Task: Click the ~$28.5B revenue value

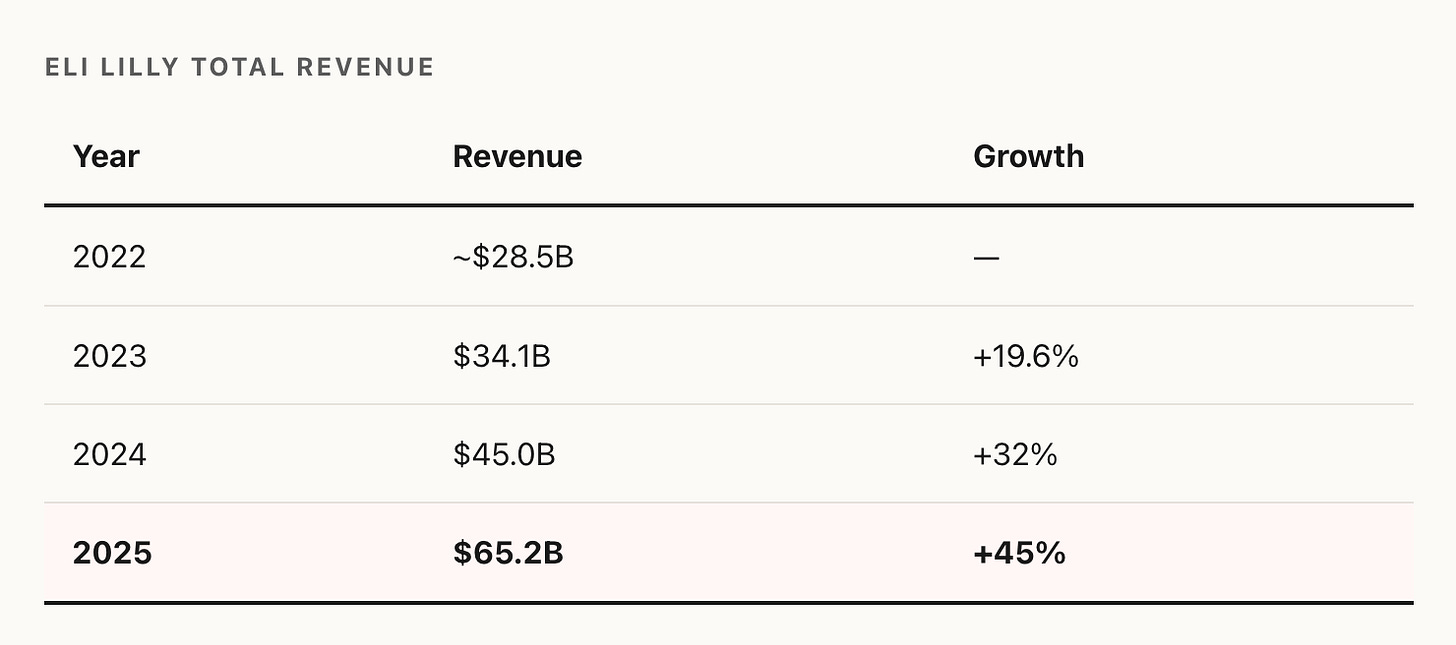Action: [x=513, y=257]
